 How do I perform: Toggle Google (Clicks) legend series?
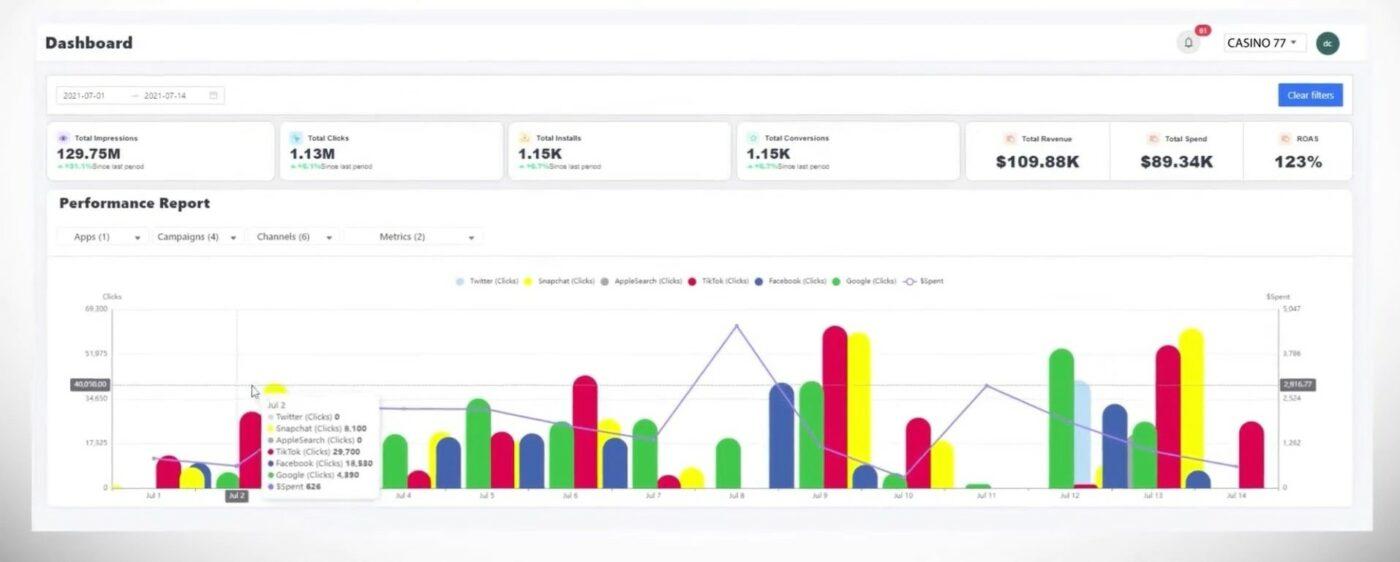pyautogui.click(x=863, y=281)
